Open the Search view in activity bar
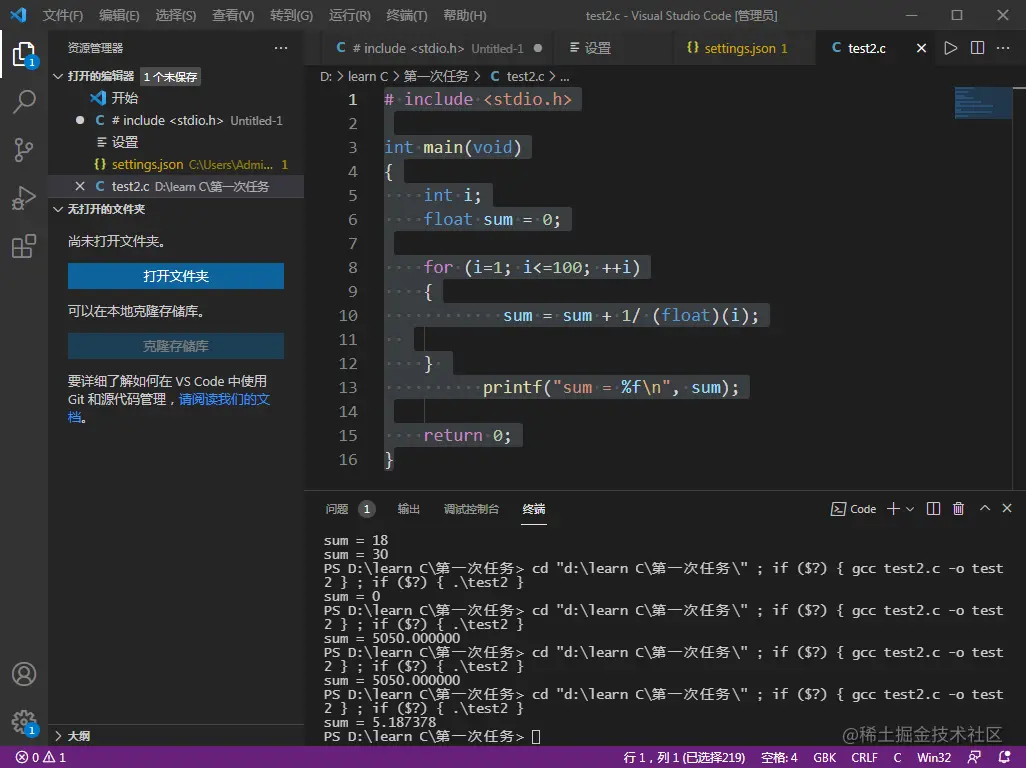 tap(24, 101)
